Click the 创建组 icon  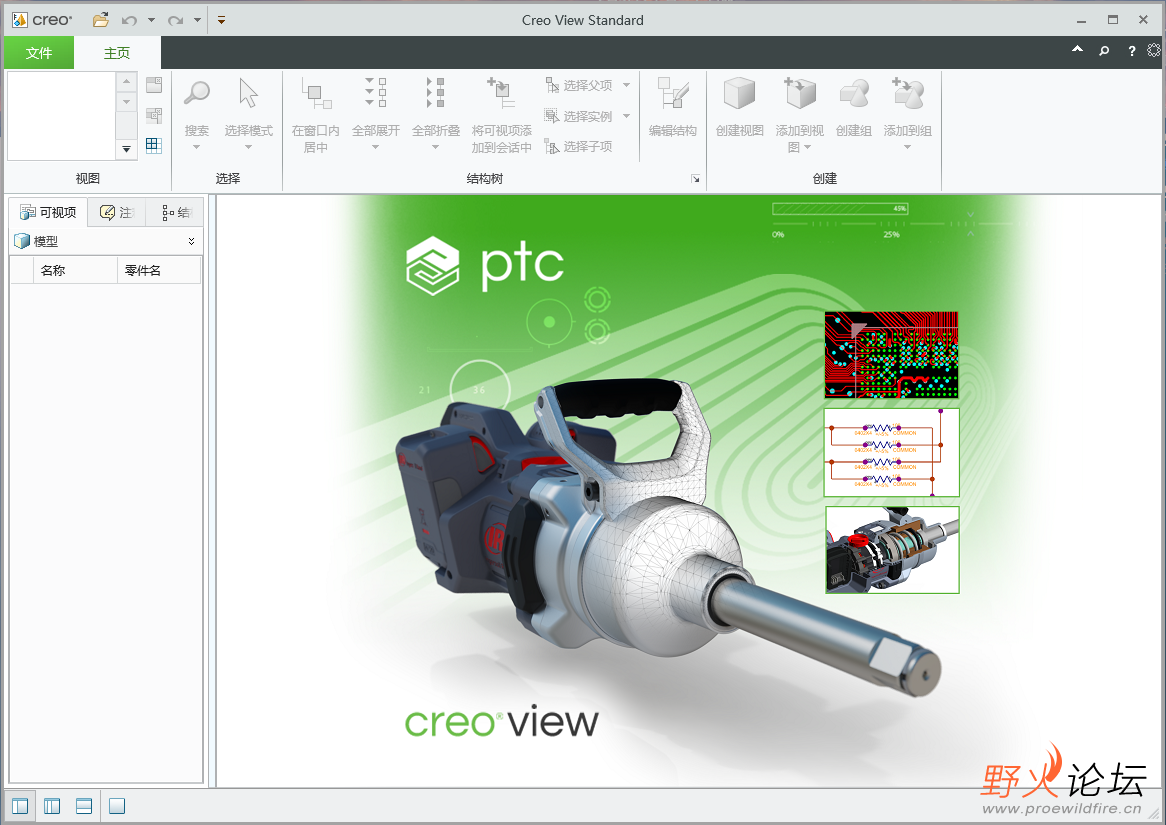pos(854,94)
